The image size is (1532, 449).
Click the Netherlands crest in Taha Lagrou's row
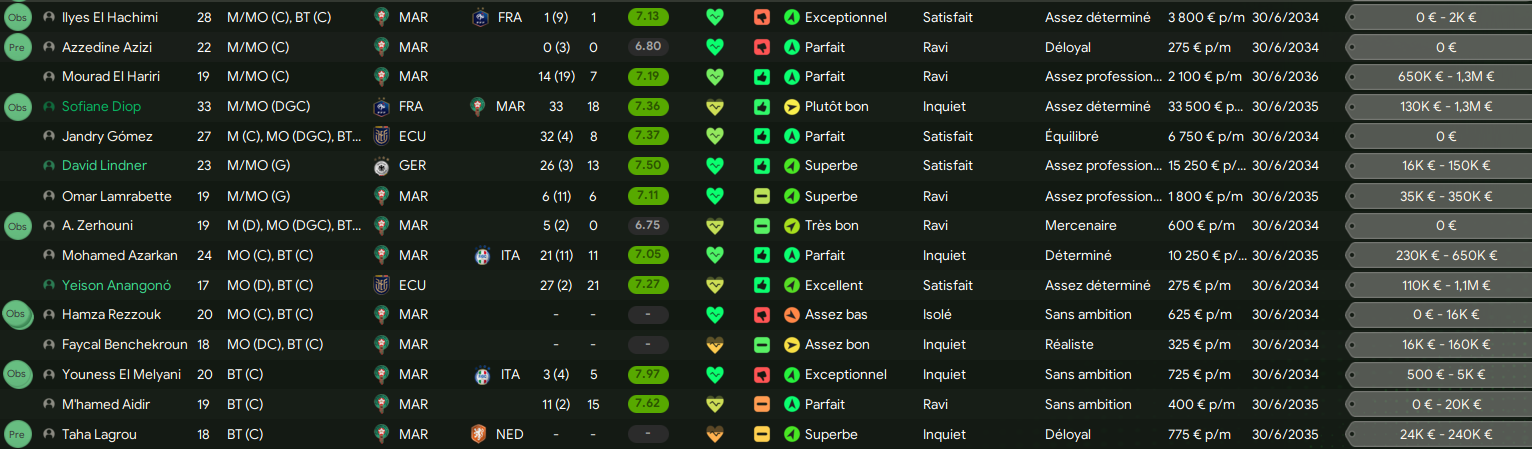[481, 435]
